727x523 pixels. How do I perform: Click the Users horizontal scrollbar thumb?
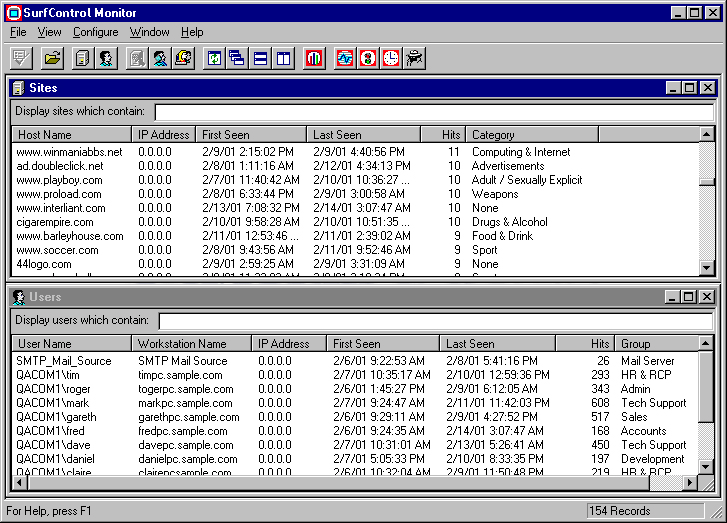pyautogui.click(x=338, y=483)
